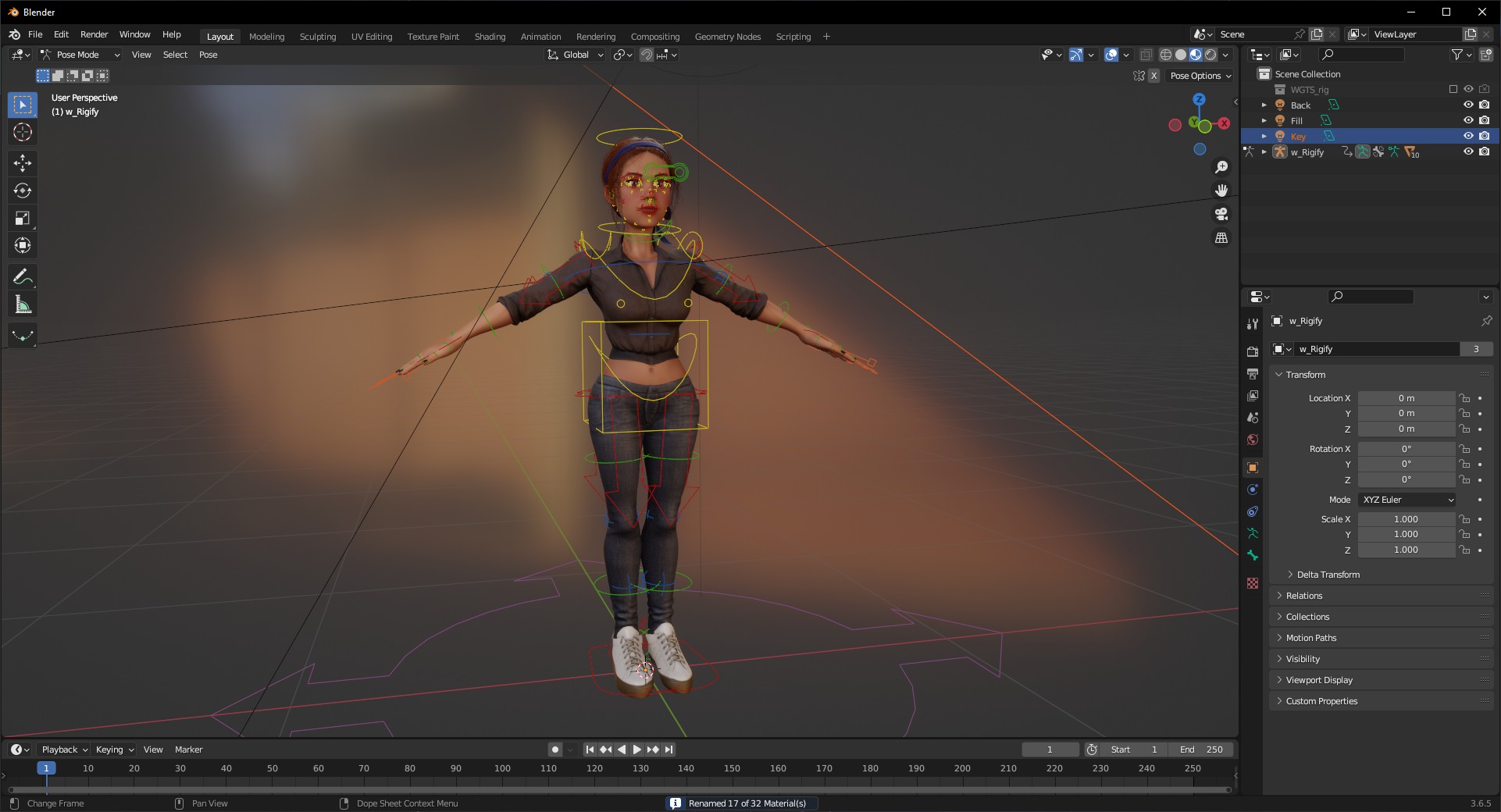Switch to Geometry Nodes workspace tab
The image size is (1501, 812).
(x=728, y=37)
